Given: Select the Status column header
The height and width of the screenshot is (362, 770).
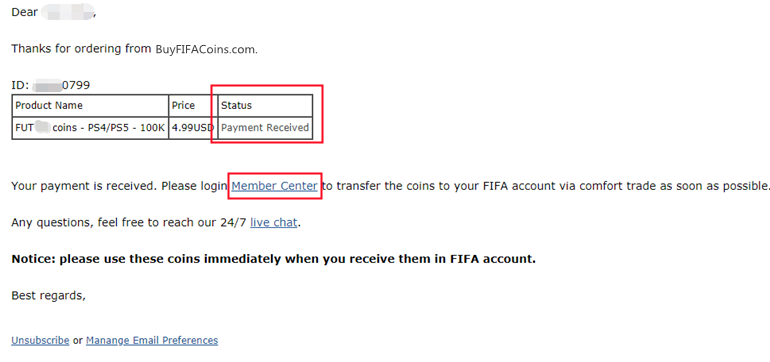Looking at the screenshot, I should pyautogui.click(x=265, y=106).
